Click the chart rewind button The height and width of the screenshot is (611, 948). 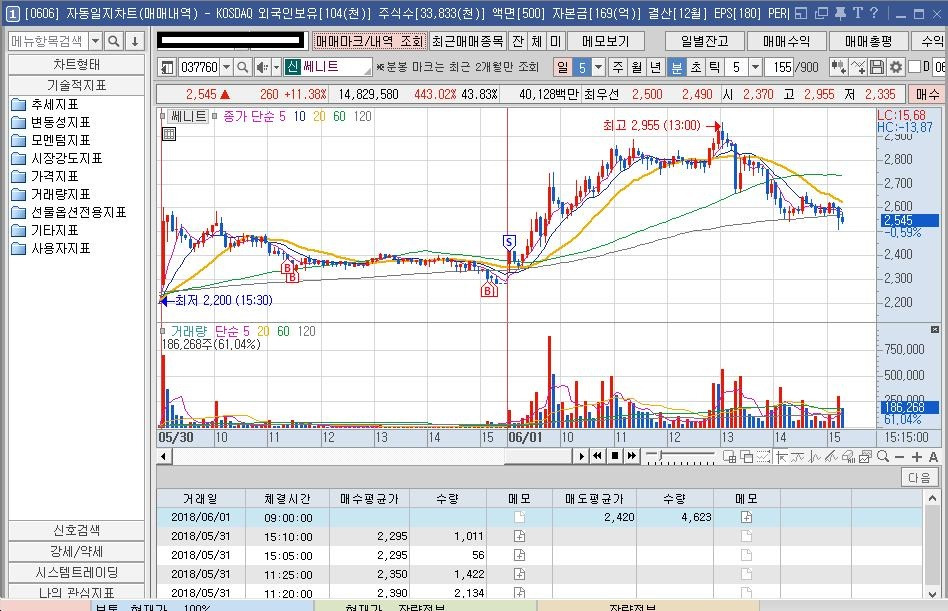(x=597, y=456)
